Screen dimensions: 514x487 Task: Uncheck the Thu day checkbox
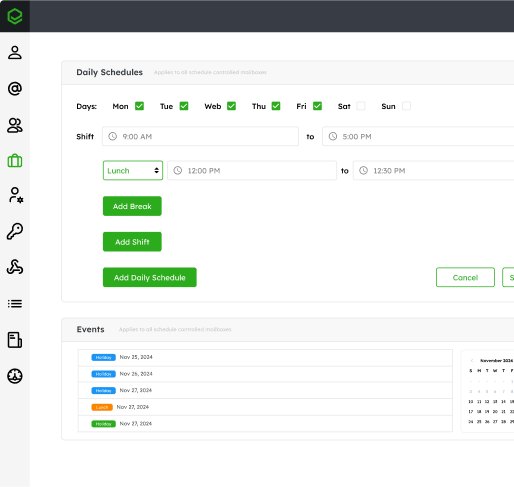pos(276,106)
